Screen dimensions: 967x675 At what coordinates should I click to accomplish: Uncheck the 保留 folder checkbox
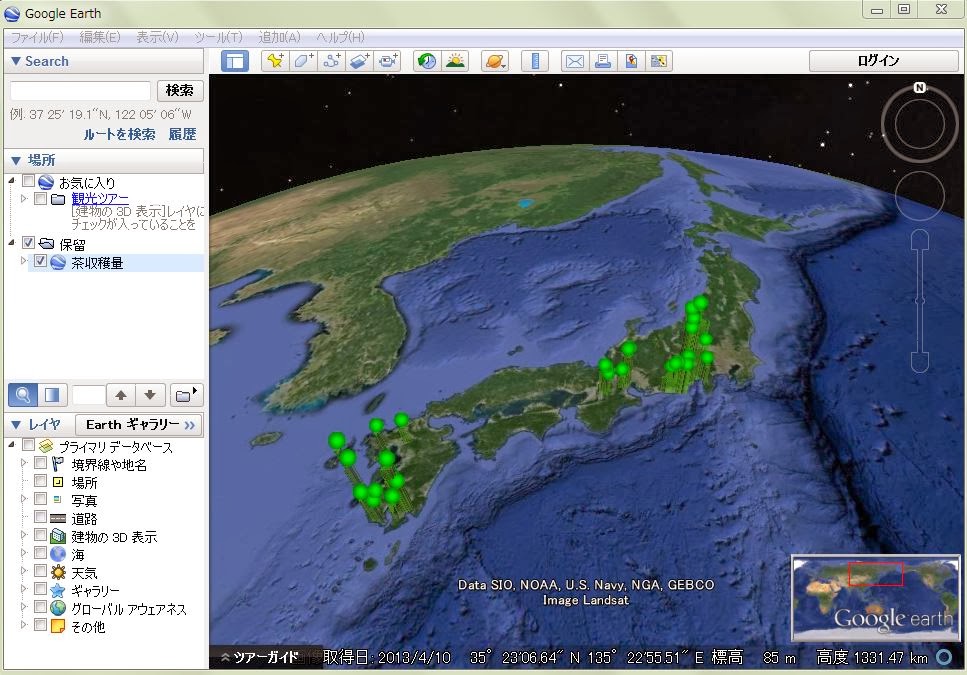pos(28,242)
